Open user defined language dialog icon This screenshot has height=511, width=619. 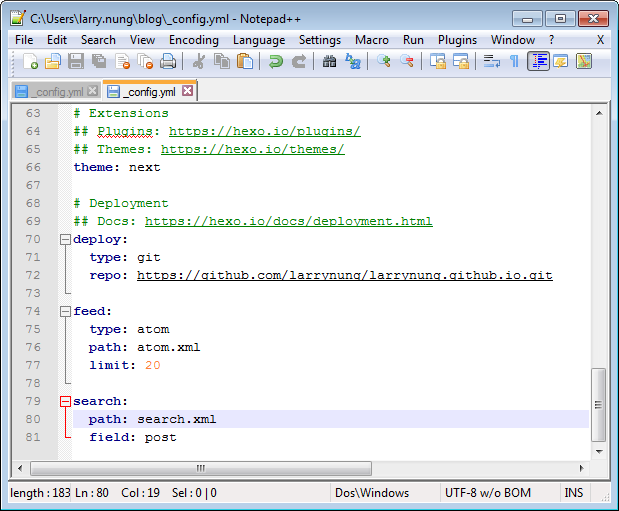click(x=561, y=61)
